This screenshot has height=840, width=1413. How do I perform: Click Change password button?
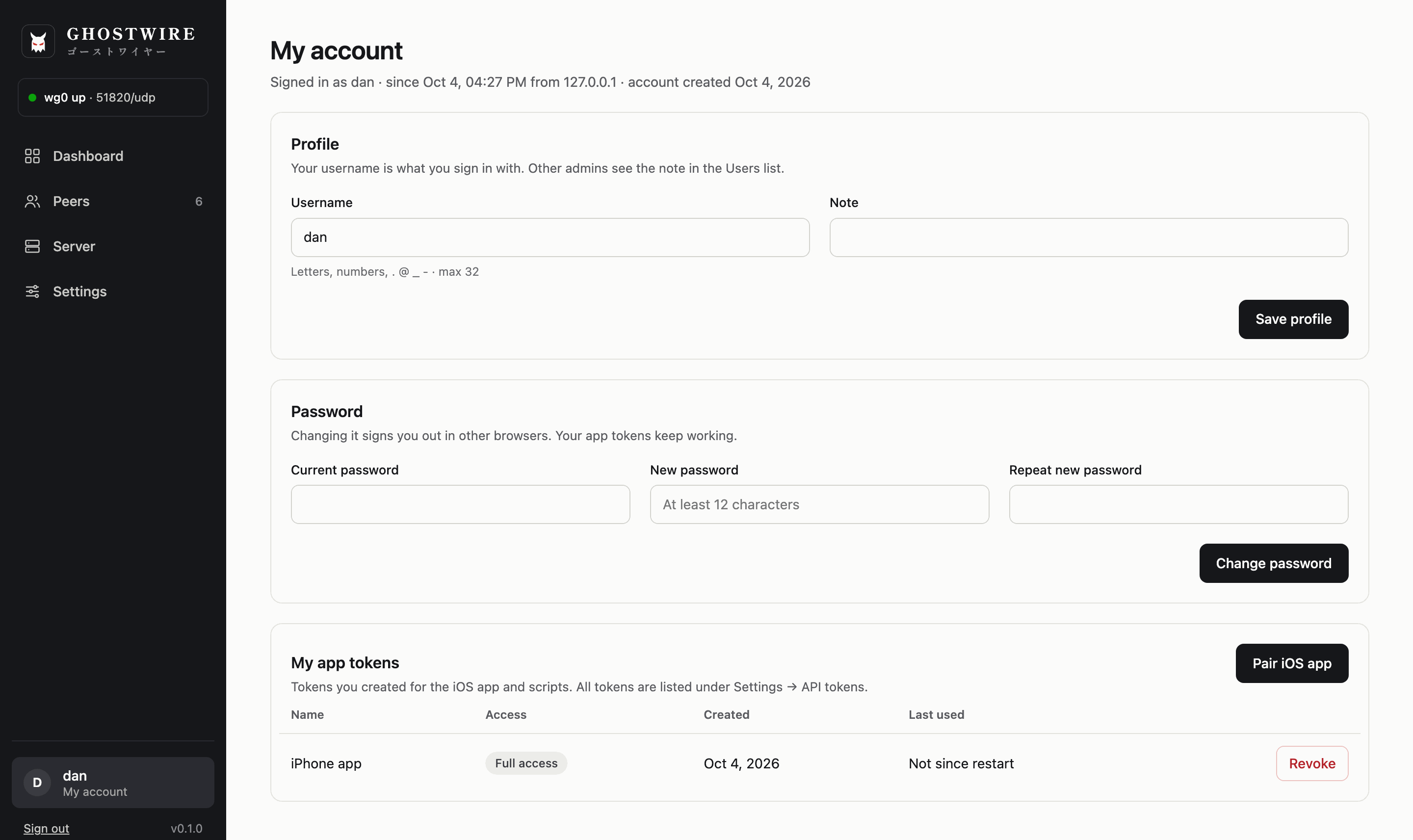pyautogui.click(x=1273, y=563)
